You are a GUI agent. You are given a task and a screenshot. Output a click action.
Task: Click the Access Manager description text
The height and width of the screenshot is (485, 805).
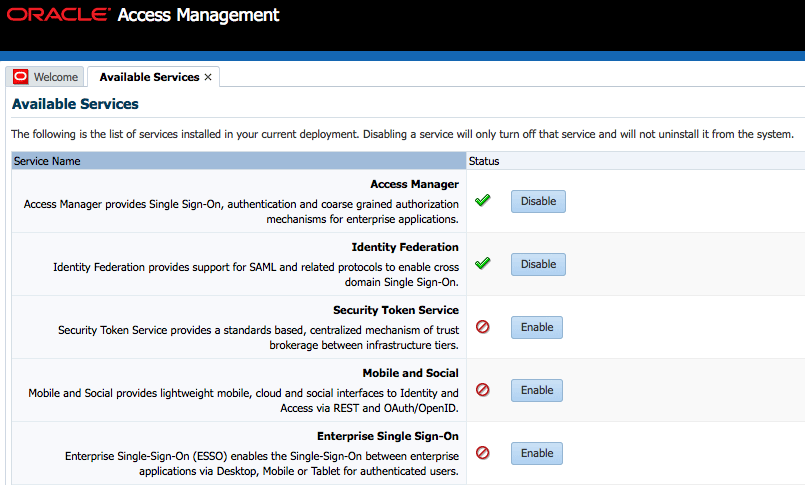[241, 211]
